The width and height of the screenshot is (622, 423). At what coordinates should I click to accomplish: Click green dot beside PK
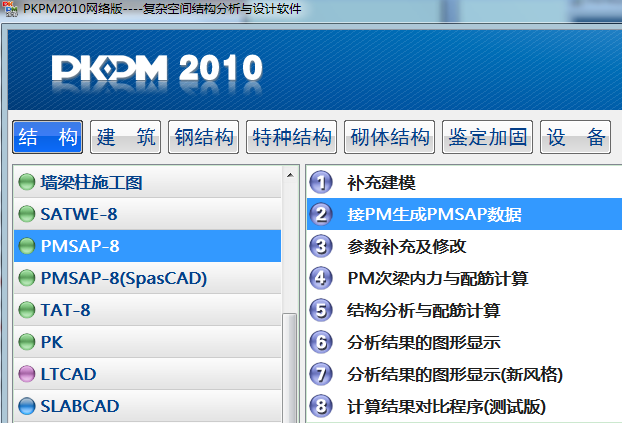pos(27,342)
